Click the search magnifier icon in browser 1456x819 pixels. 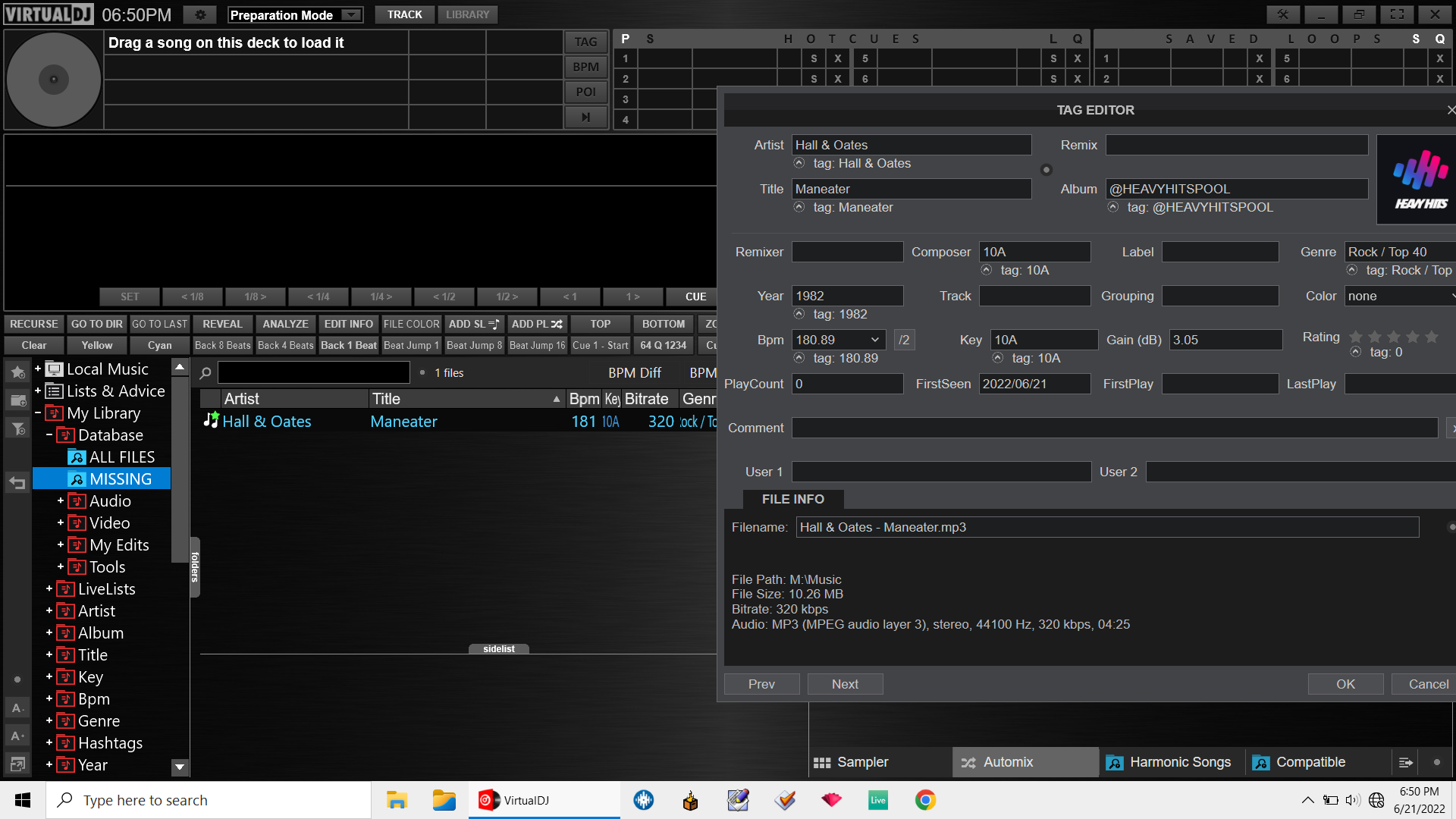tap(206, 372)
